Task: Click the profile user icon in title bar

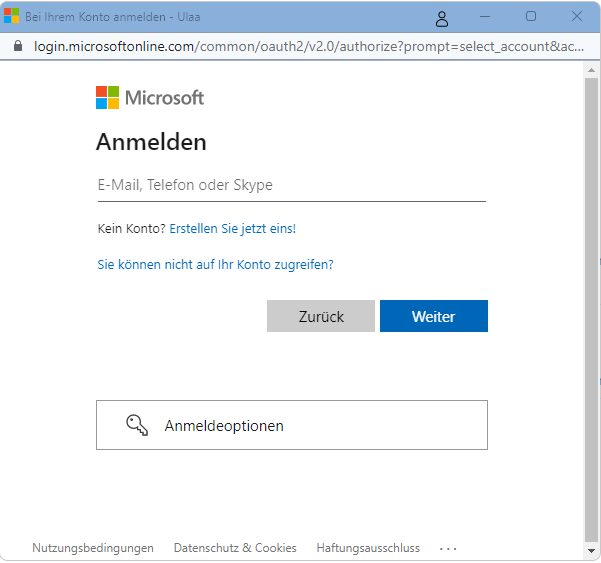Action: click(442, 18)
